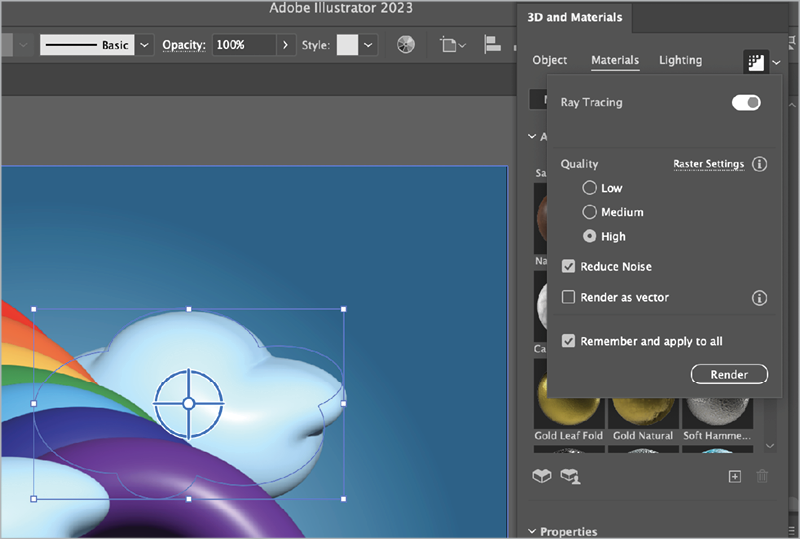
Task: Uncheck the Reduce Noise checkbox
Action: [568, 266]
